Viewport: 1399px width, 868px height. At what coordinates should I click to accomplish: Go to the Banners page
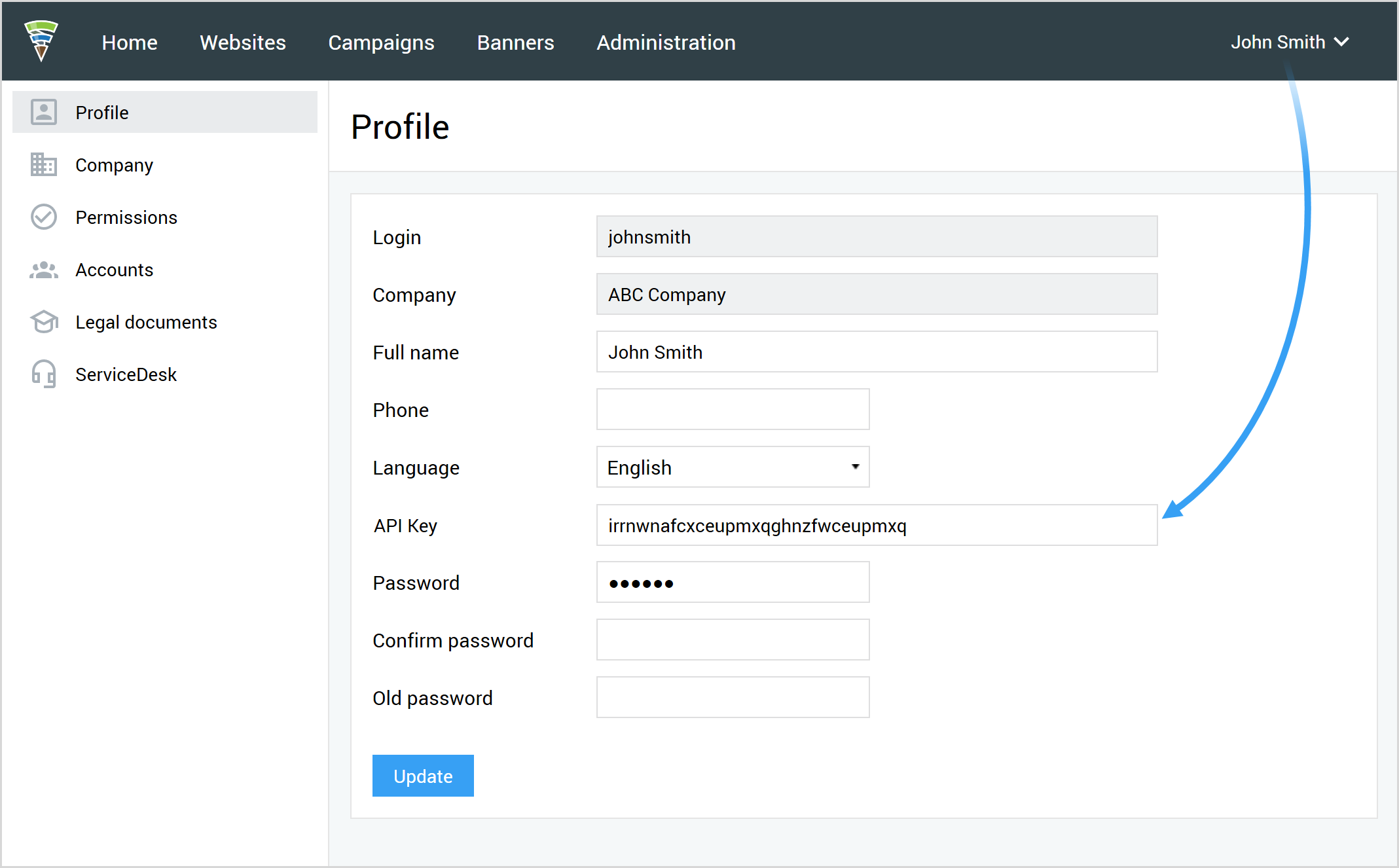pos(515,42)
